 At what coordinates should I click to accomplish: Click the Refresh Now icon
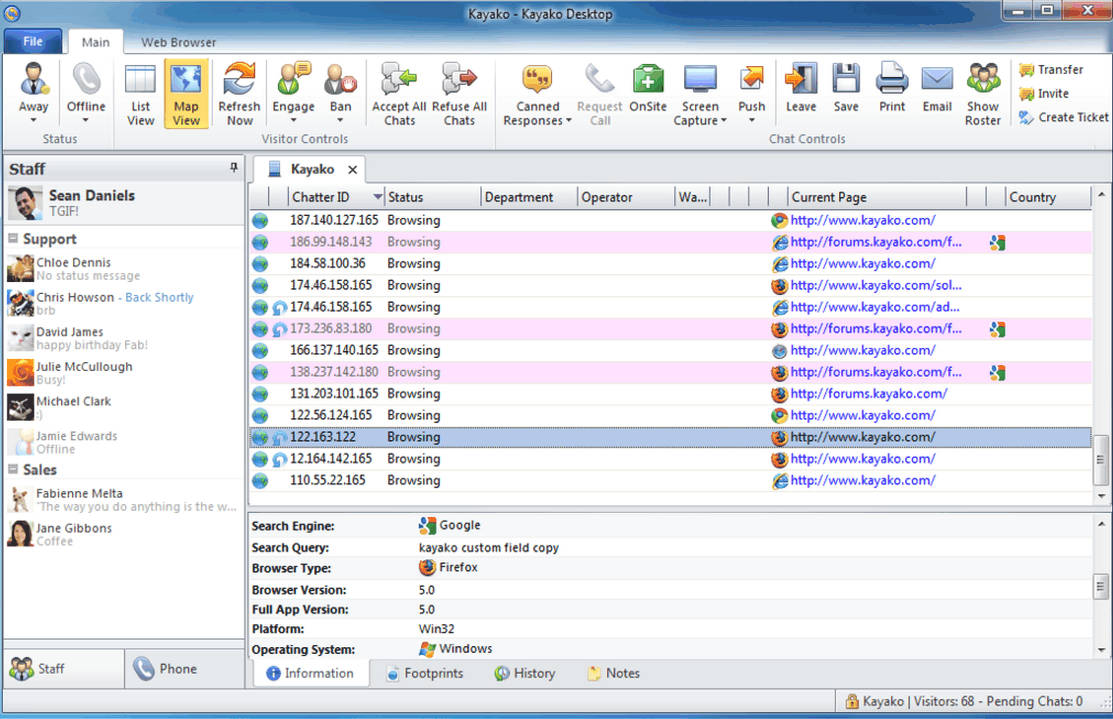pyautogui.click(x=239, y=80)
